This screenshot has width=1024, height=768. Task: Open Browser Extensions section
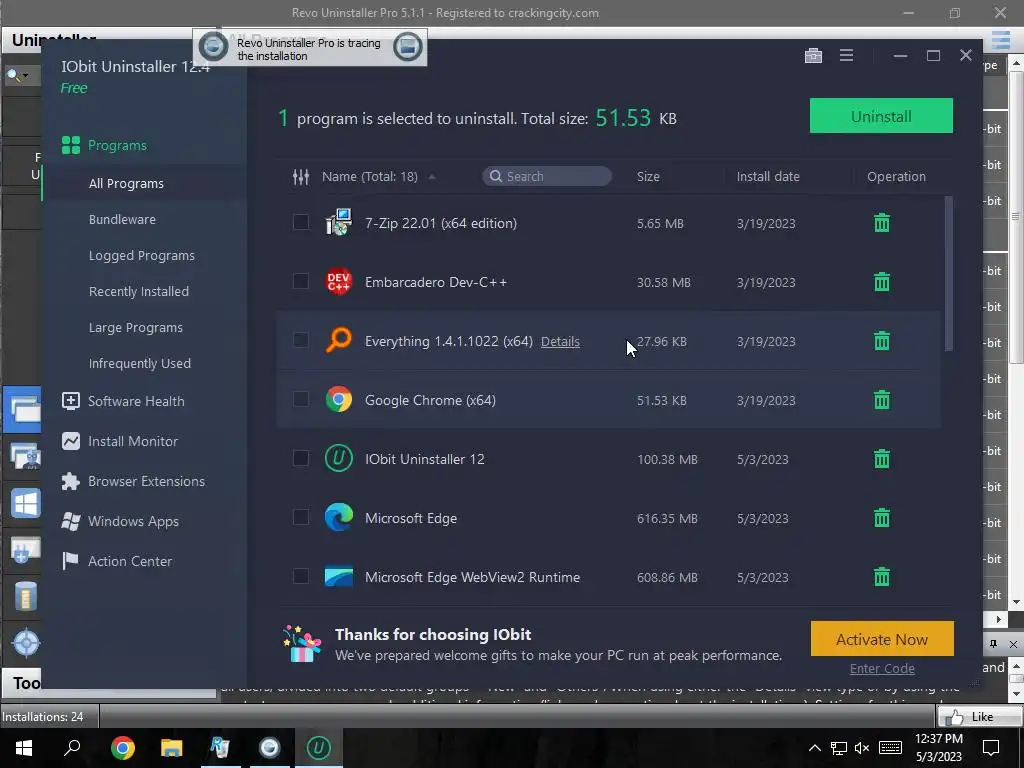pyautogui.click(x=133, y=481)
